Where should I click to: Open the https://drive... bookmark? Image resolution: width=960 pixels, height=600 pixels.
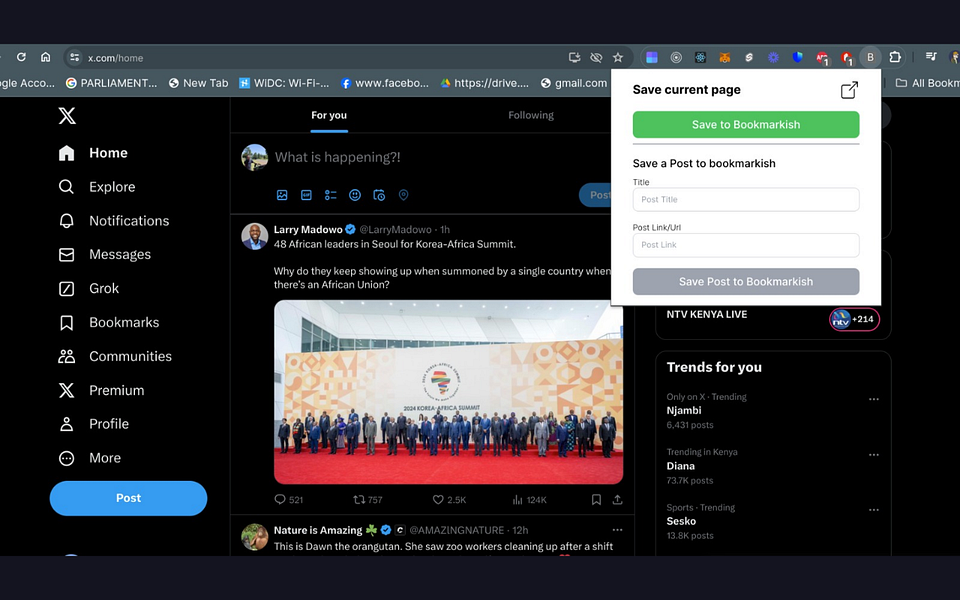click(x=484, y=83)
